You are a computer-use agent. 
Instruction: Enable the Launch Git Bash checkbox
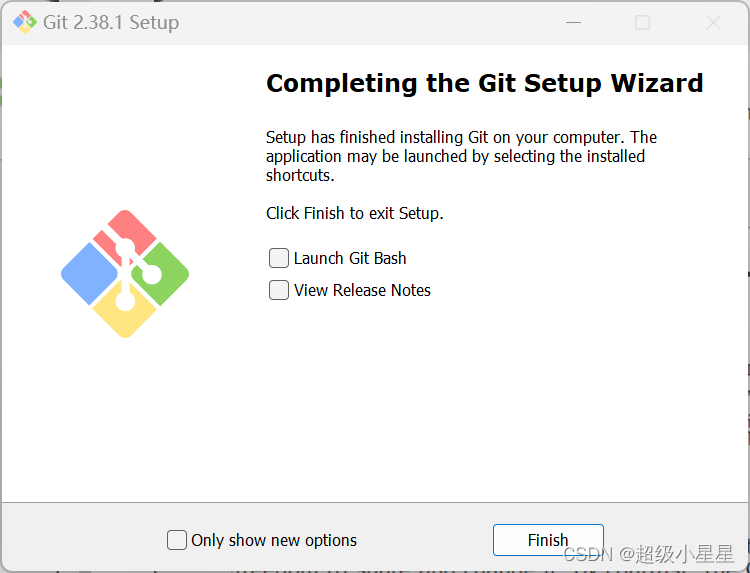pyautogui.click(x=279, y=258)
